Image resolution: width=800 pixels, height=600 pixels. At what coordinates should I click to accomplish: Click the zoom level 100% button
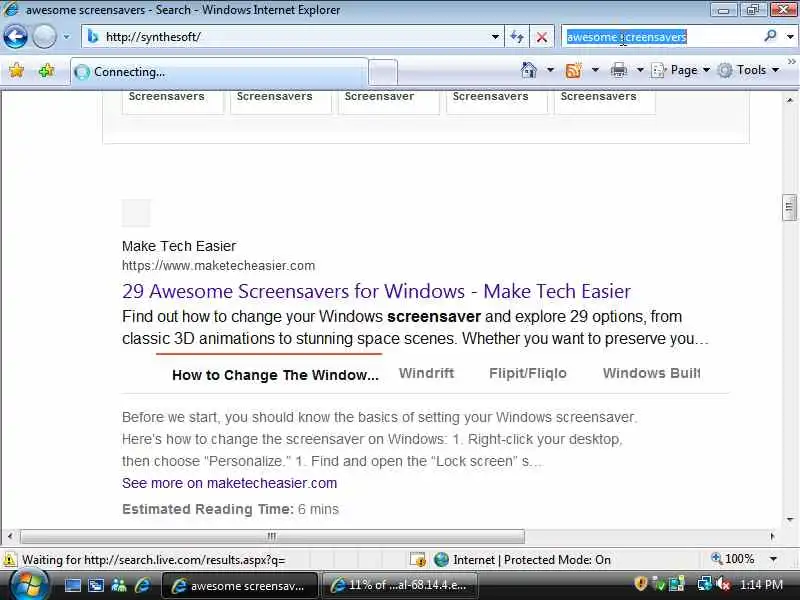pos(733,559)
